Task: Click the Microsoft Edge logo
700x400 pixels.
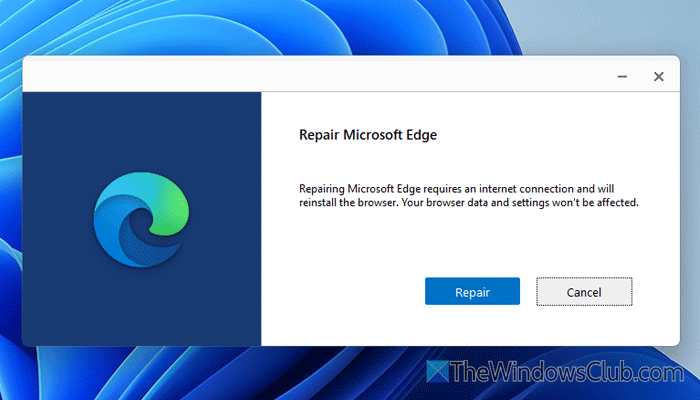Action: 142,220
